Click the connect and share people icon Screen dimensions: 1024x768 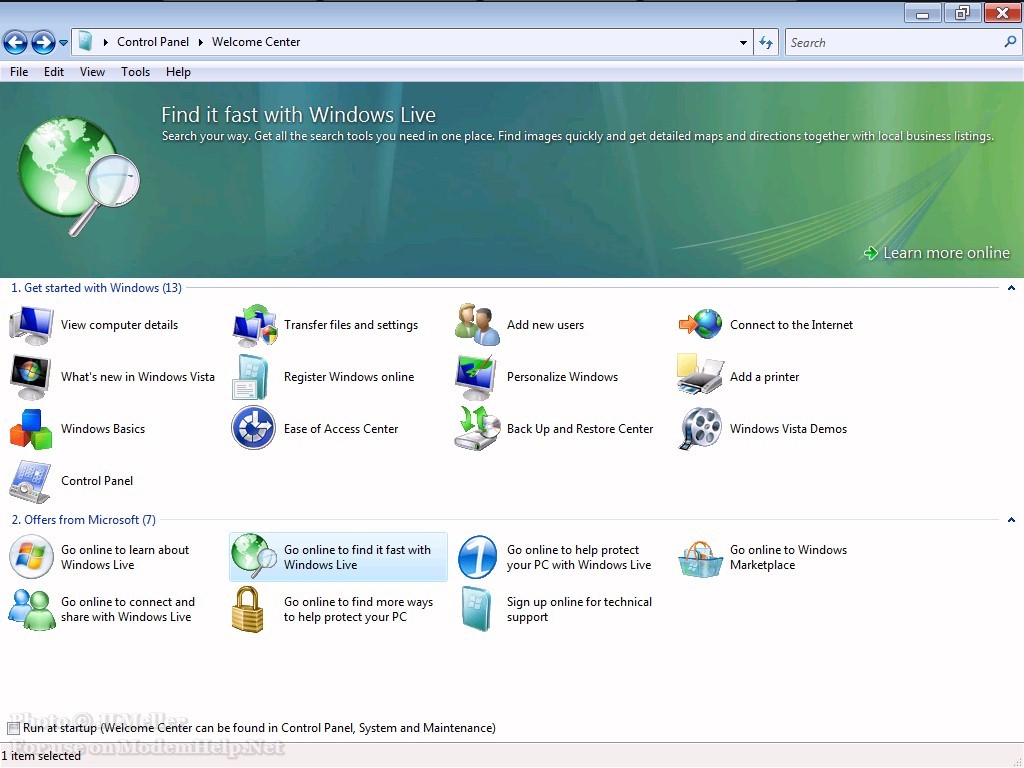(x=31, y=609)
